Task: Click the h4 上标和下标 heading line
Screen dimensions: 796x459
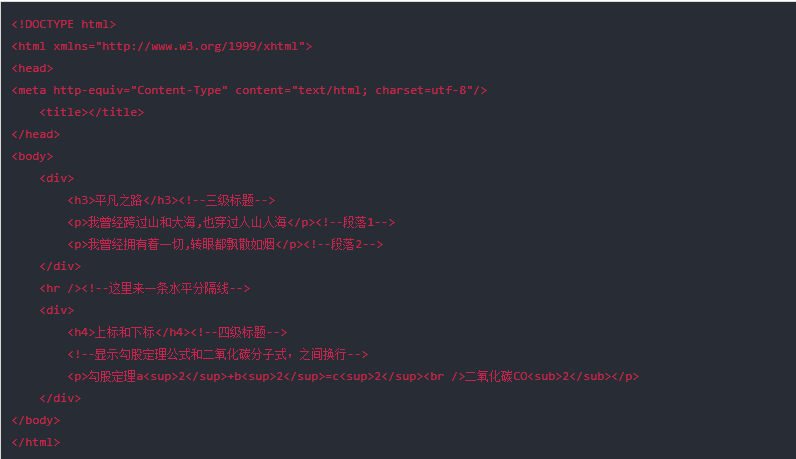Action: tap(178, 332)
